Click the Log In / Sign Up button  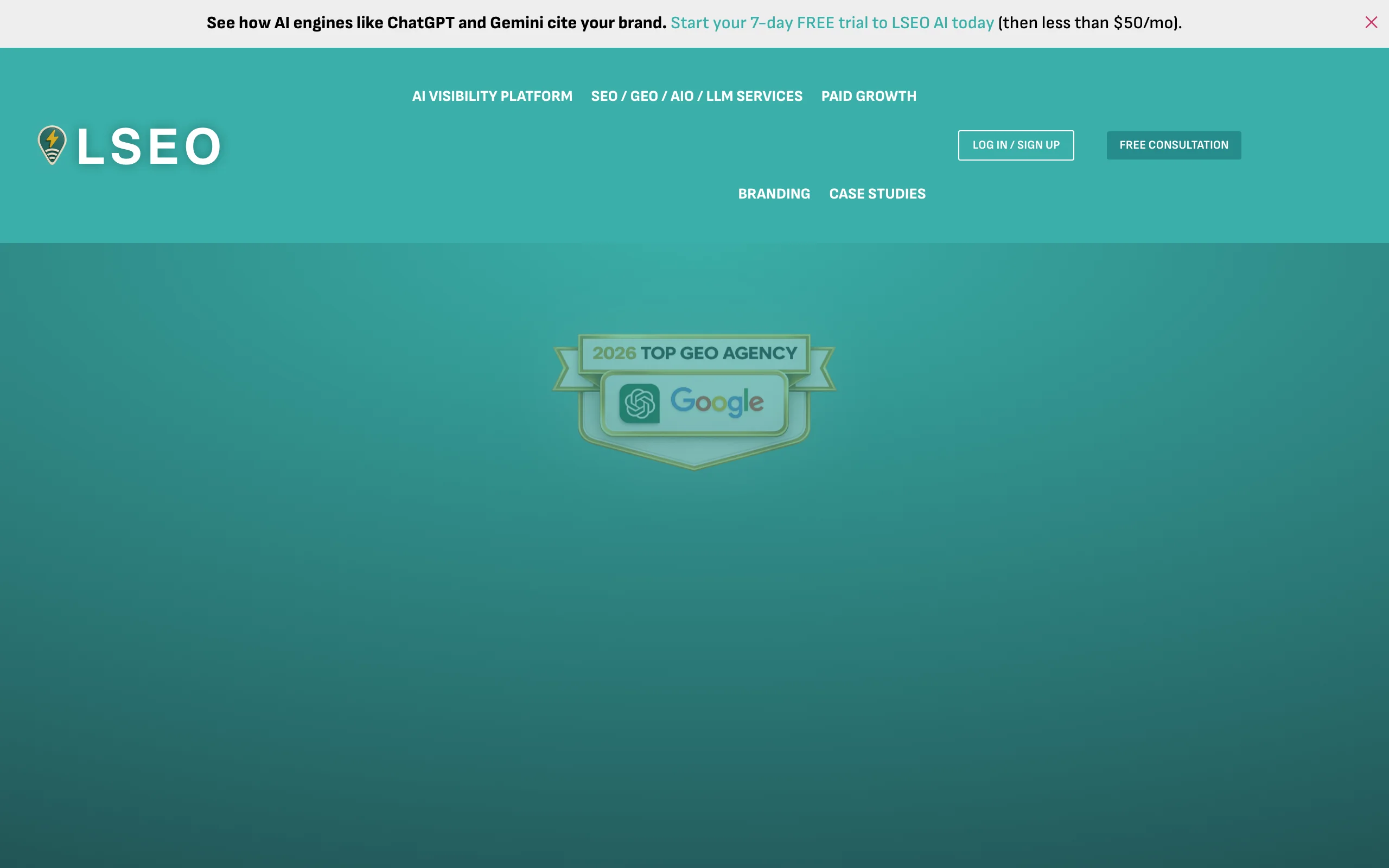(x=1015, y=145)
